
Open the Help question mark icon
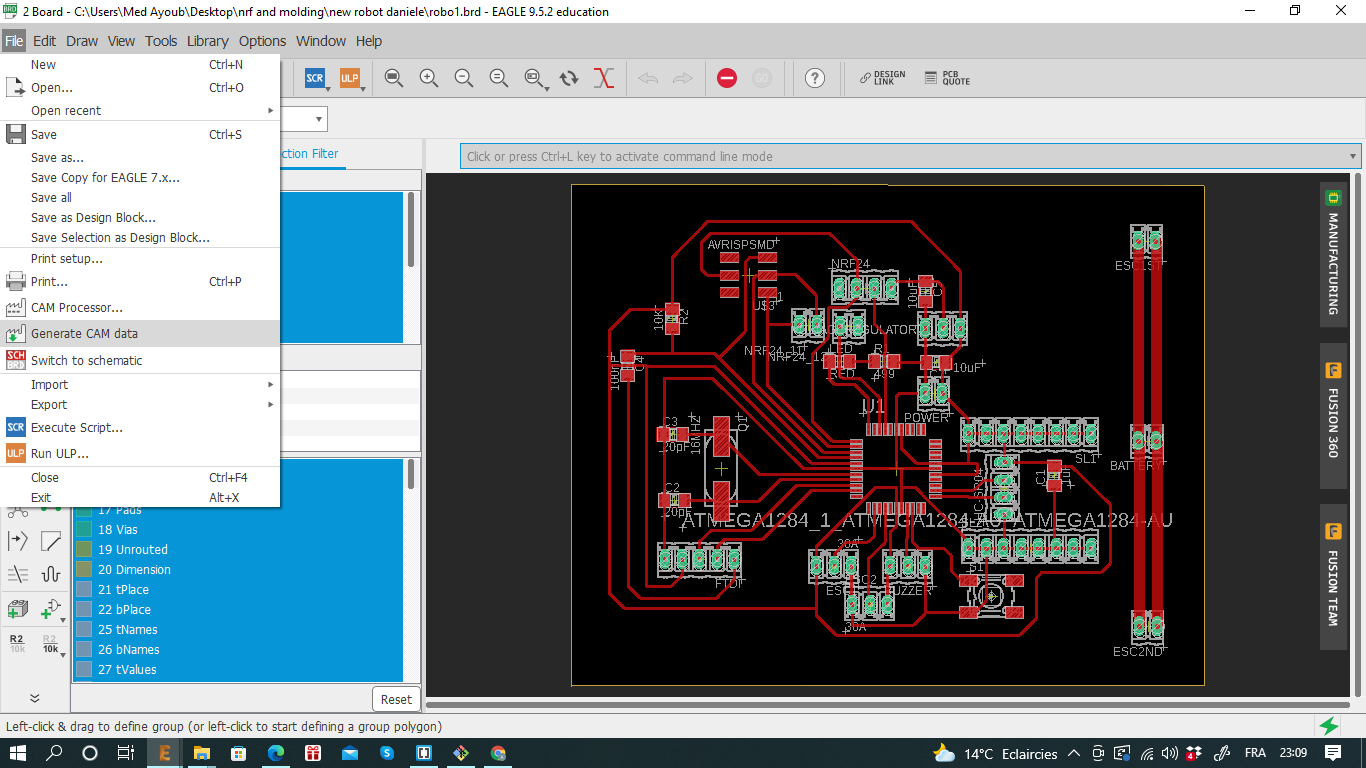[x=815, y=78]
